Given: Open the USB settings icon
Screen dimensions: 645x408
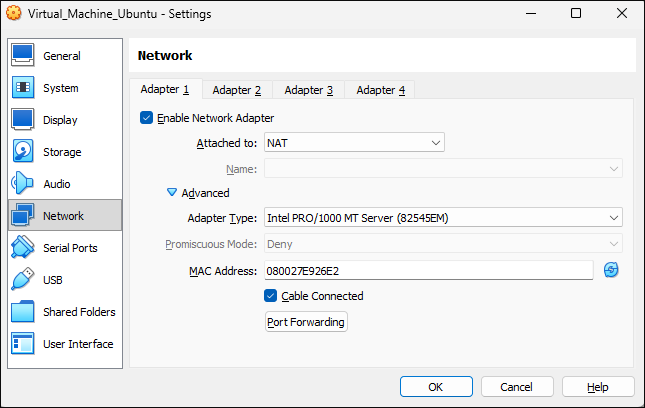Looking at the screenshot, I should coord(23,280).
